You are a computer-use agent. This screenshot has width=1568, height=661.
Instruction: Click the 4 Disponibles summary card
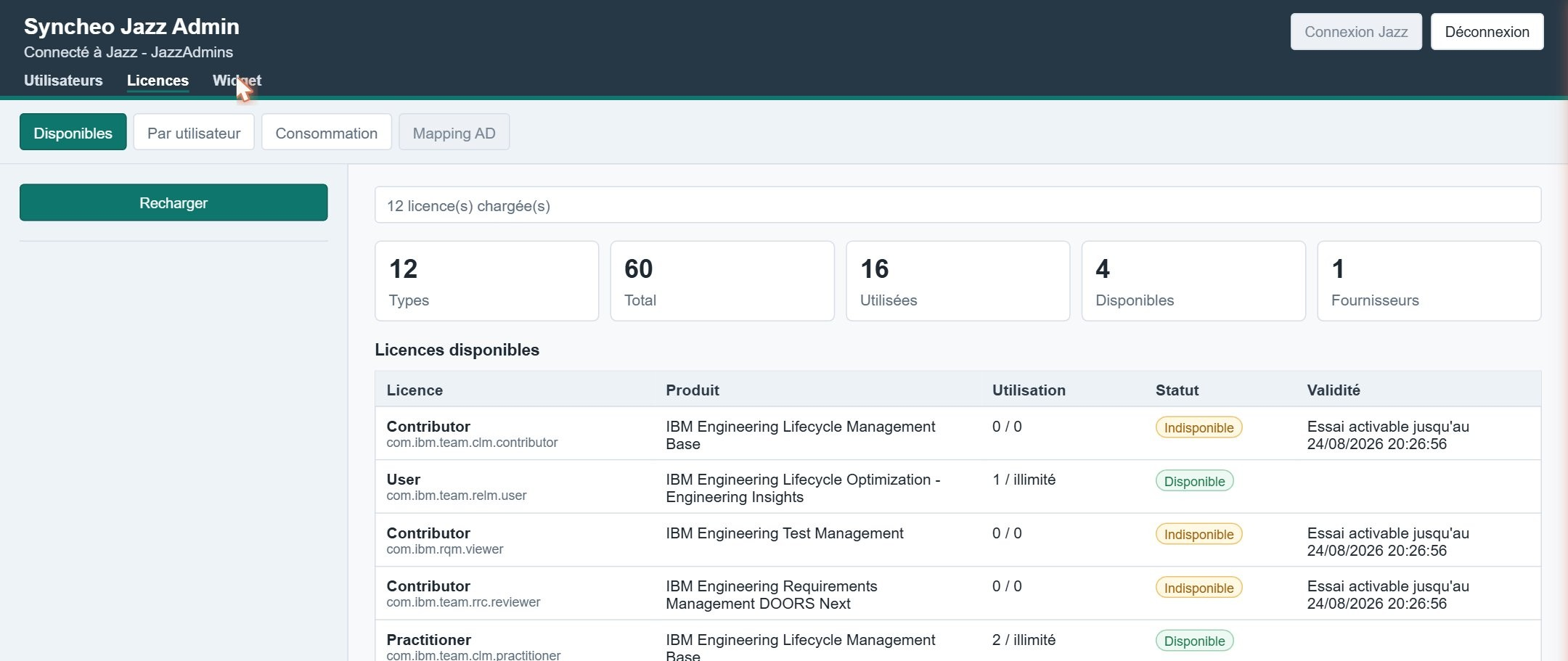coord(1193,281)
